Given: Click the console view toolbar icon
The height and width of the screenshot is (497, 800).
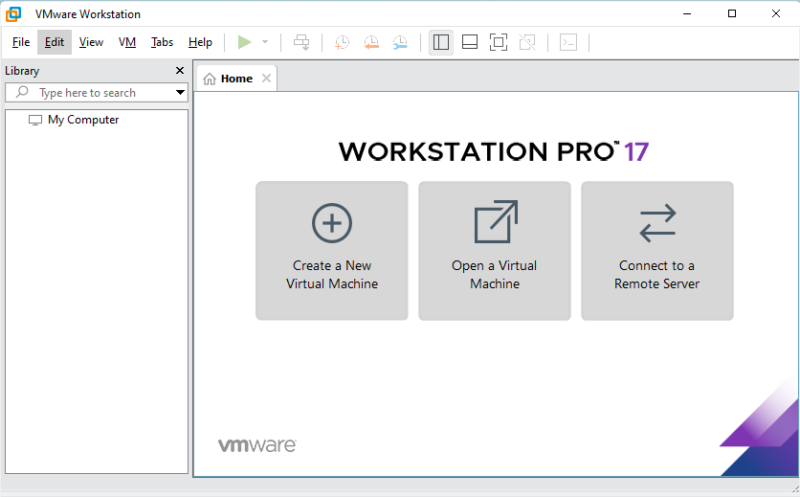Looking at the screenshot, I should [x=568, y=42].
